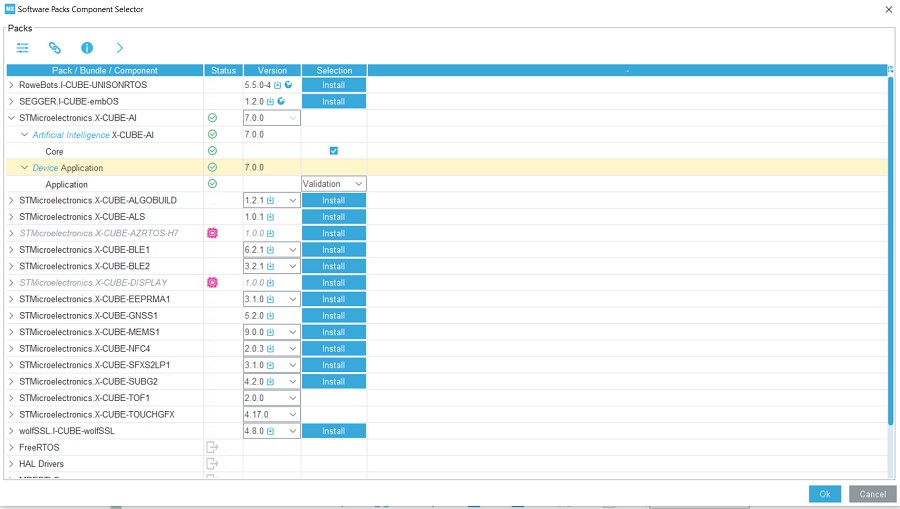This screenshot has width=900, height=509.
Task: Open X-CUBE-MEMS1 version 9.0.0 dropdown
Action: tap(271, 332)
